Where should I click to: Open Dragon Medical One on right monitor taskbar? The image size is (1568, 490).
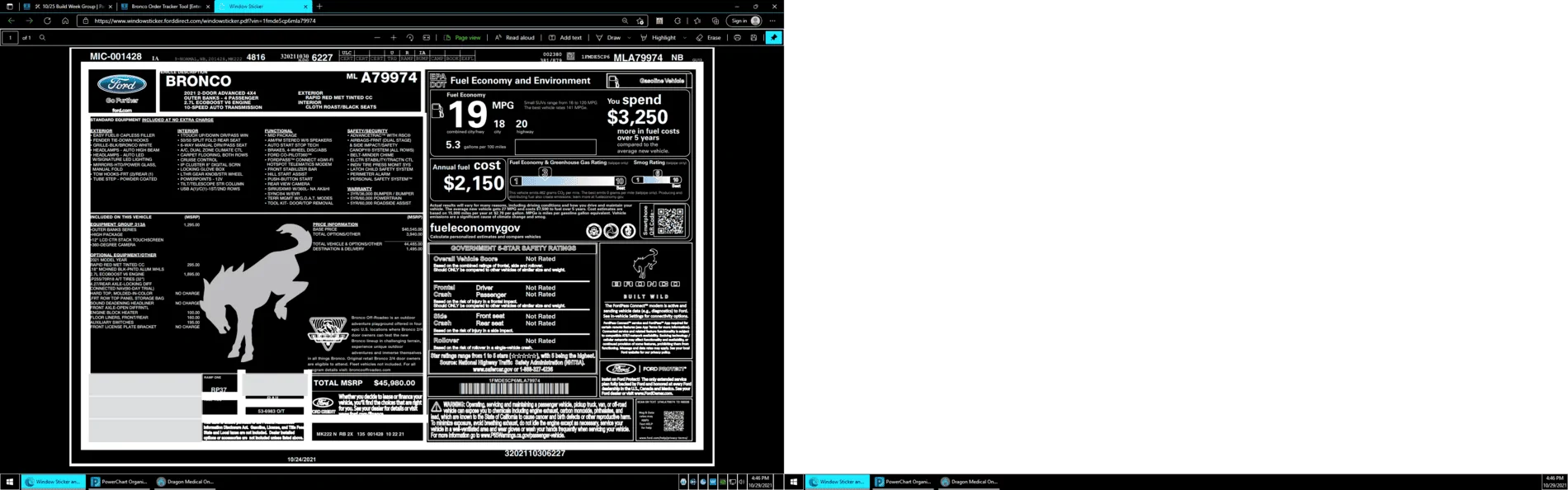(969, 482)
